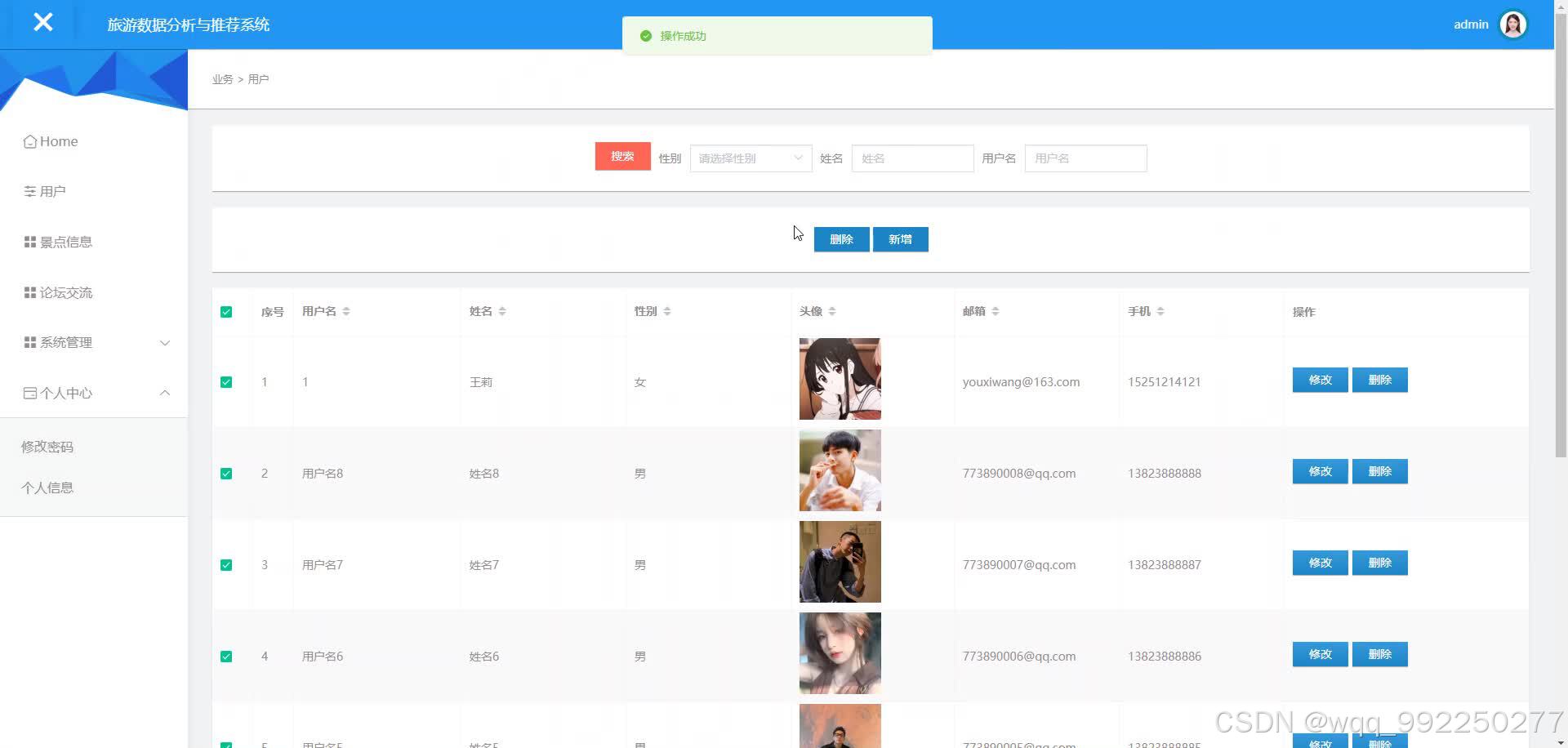Screen dimensions: 1568x748
Task: Sort 姓名 column using sort arrows
Action: pyautogui.click(x=502, y=311)
